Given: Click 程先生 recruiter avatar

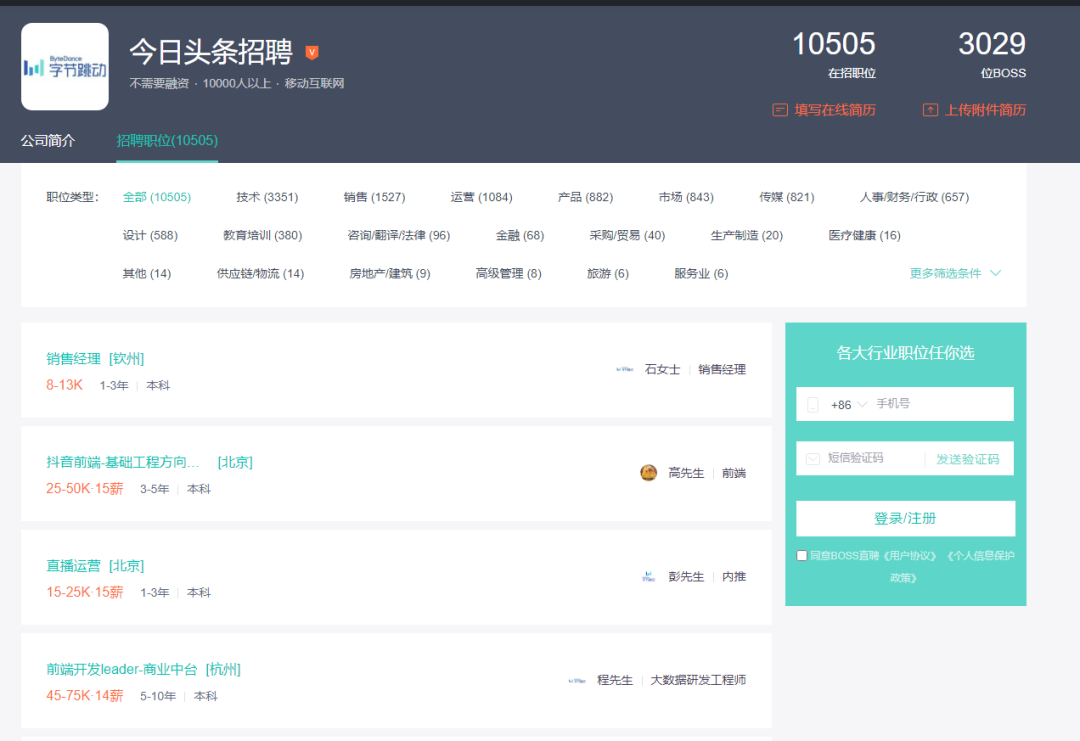Looking at the screenshot, I should (x=577, y=680).
